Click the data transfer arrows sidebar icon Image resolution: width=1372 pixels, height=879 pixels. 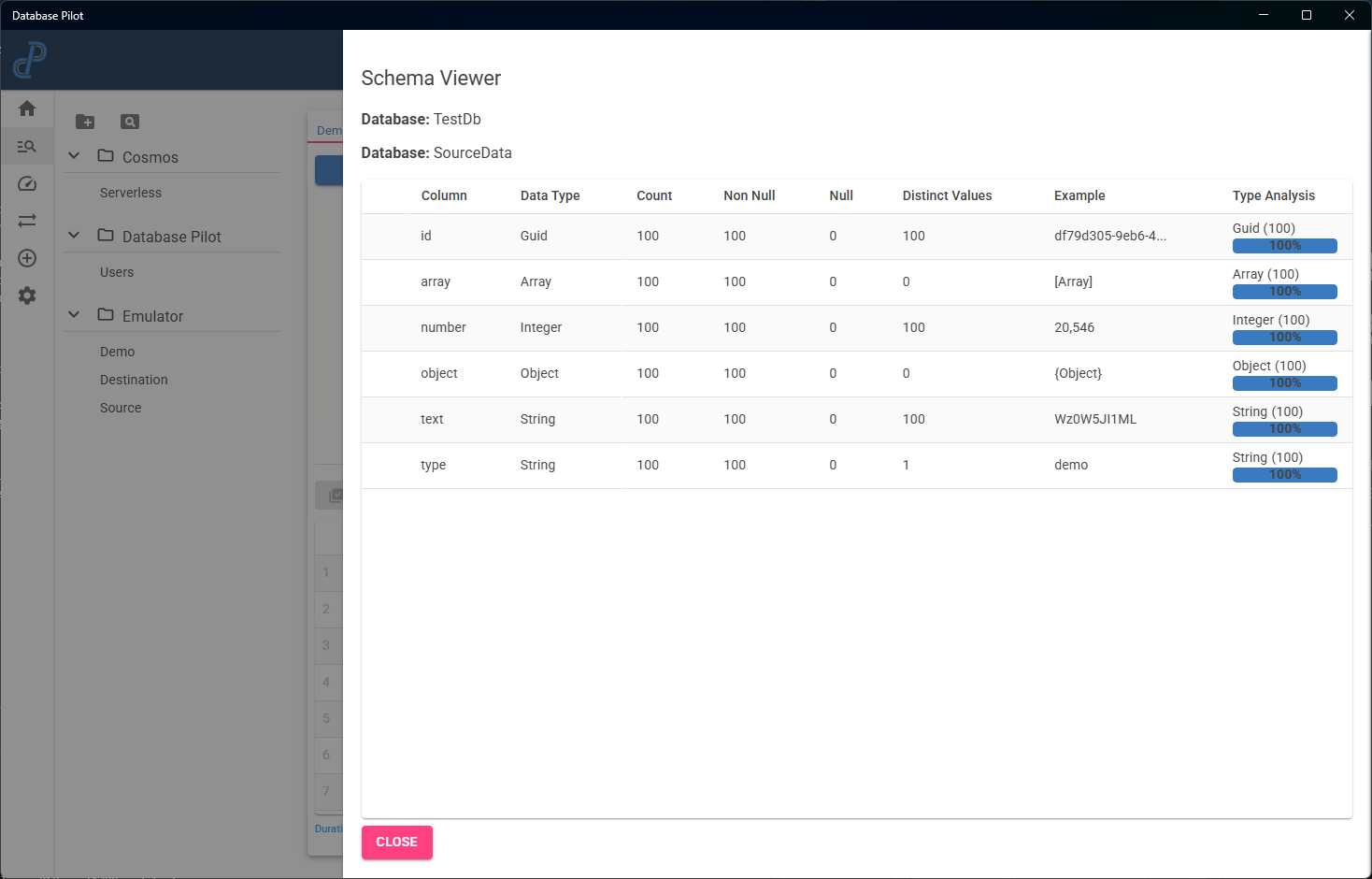pyautogui.click(x=26, y=221)
